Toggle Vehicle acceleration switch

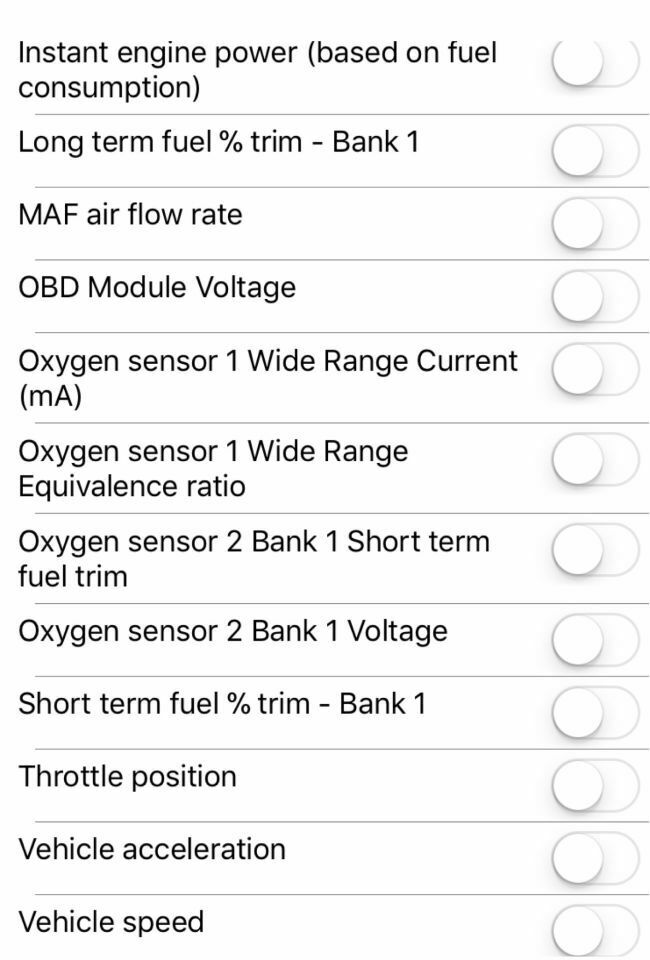pyautogui.click(x=596, y=857)
